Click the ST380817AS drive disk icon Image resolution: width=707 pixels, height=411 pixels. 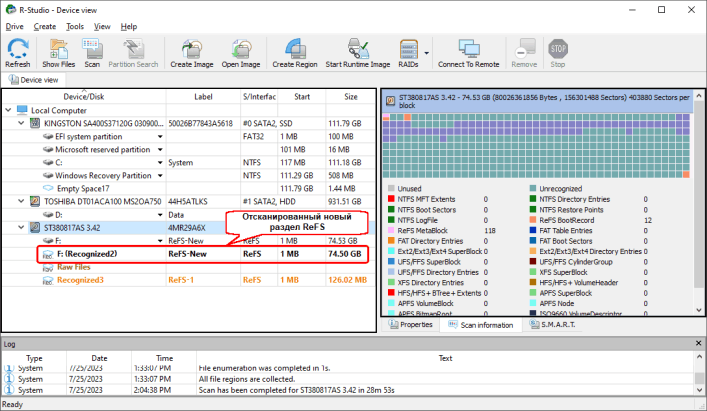tap(35, 227)
